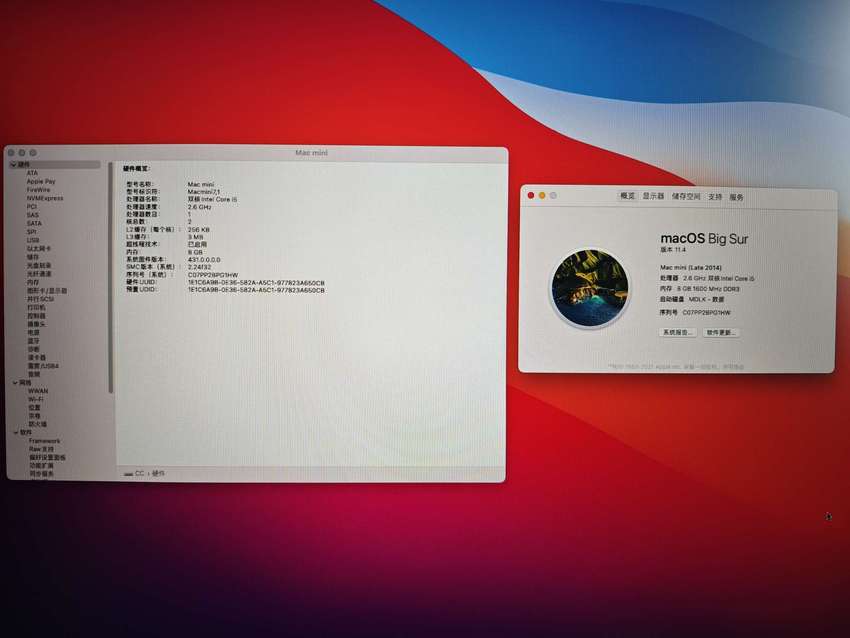Click the 硬件 UUID value

(x=256, y=282)
